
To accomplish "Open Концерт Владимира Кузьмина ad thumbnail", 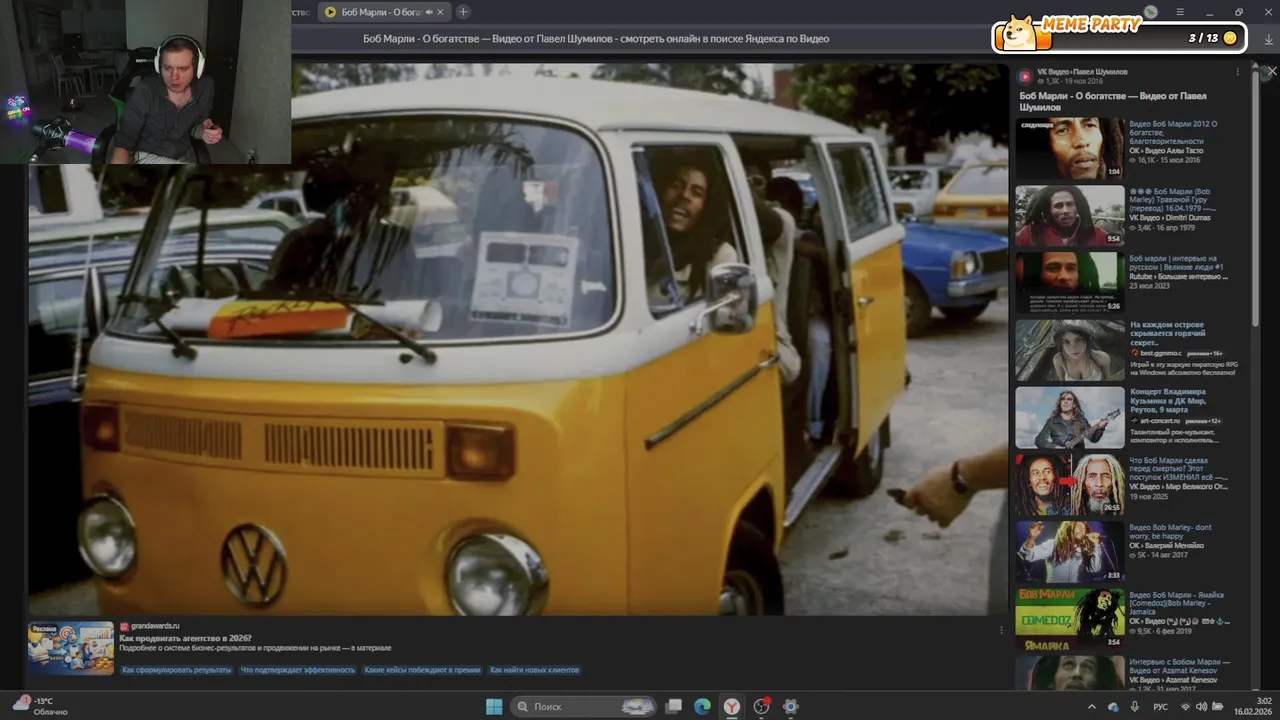I will coord(1070,417).
